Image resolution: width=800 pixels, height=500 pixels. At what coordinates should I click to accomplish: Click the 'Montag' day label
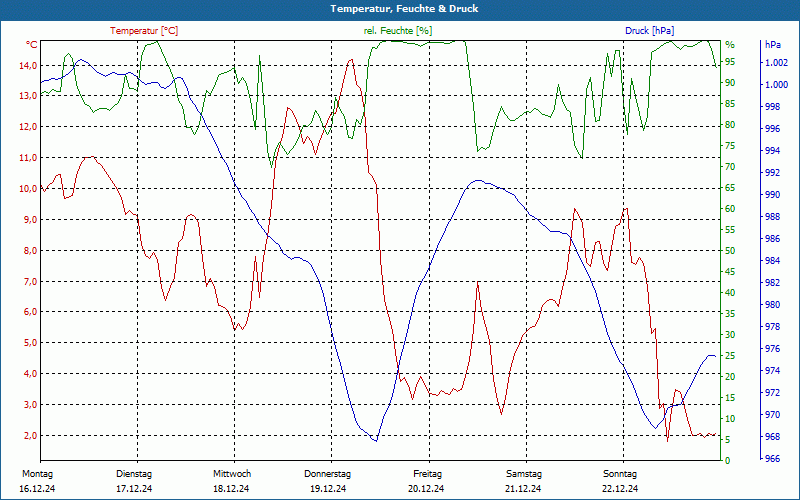(x=37, y=474)
